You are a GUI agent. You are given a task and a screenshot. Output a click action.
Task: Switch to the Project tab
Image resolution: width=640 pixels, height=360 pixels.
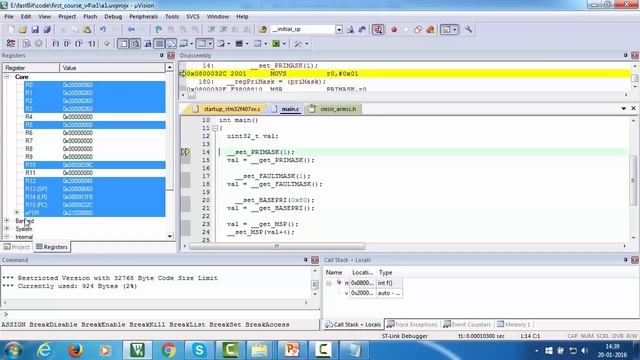point(16,247)
